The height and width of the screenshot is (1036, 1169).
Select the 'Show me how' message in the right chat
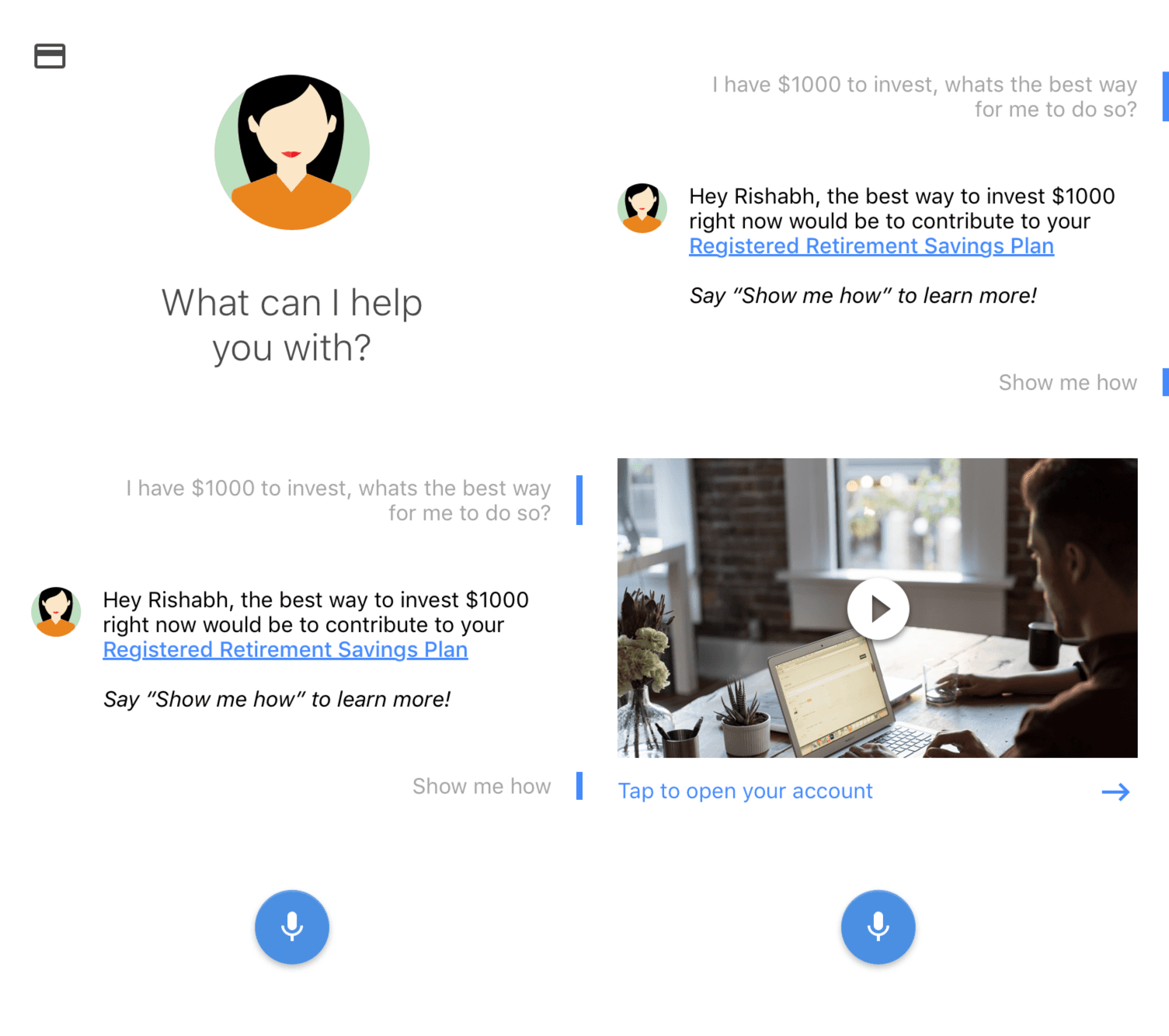pyautogui.click(x=1067, y=382)
